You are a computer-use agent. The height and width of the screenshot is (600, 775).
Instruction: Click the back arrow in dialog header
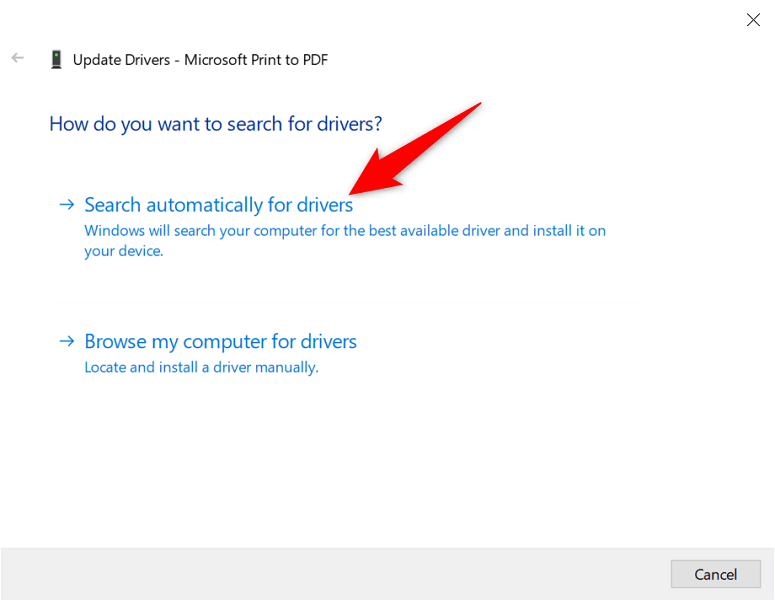(x=18, y=58)
